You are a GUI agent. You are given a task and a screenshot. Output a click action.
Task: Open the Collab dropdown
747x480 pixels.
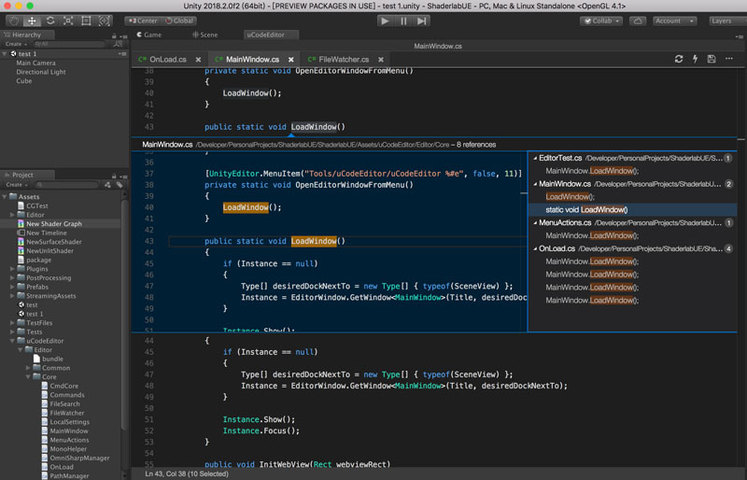pyautogui.click(x=601, y=21)
